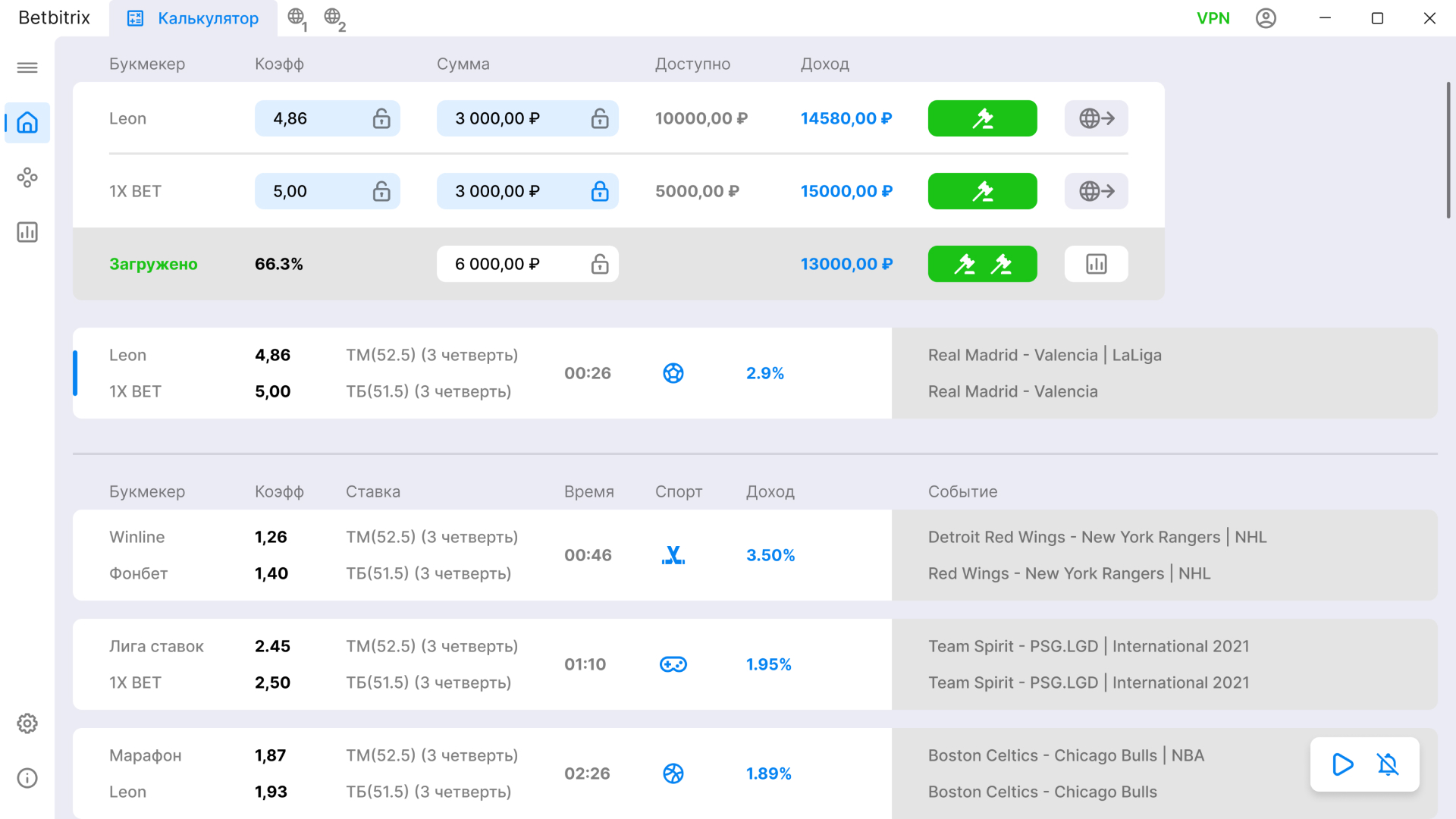Click the vertical scrollbar on the right
This screenshot has width=1456, height=819.
[x=1448, y=150]
